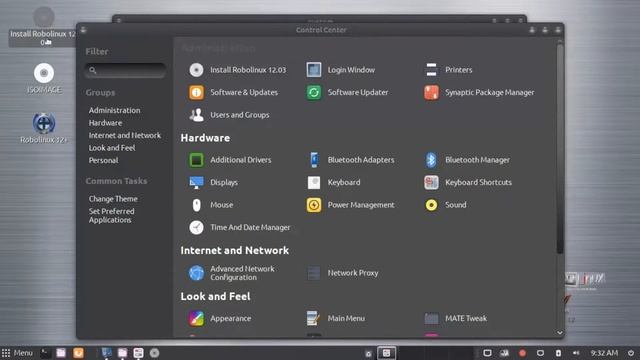The image size is (640, 360).
Task: Open the Printers settings
Action: (x=448, y=70)
